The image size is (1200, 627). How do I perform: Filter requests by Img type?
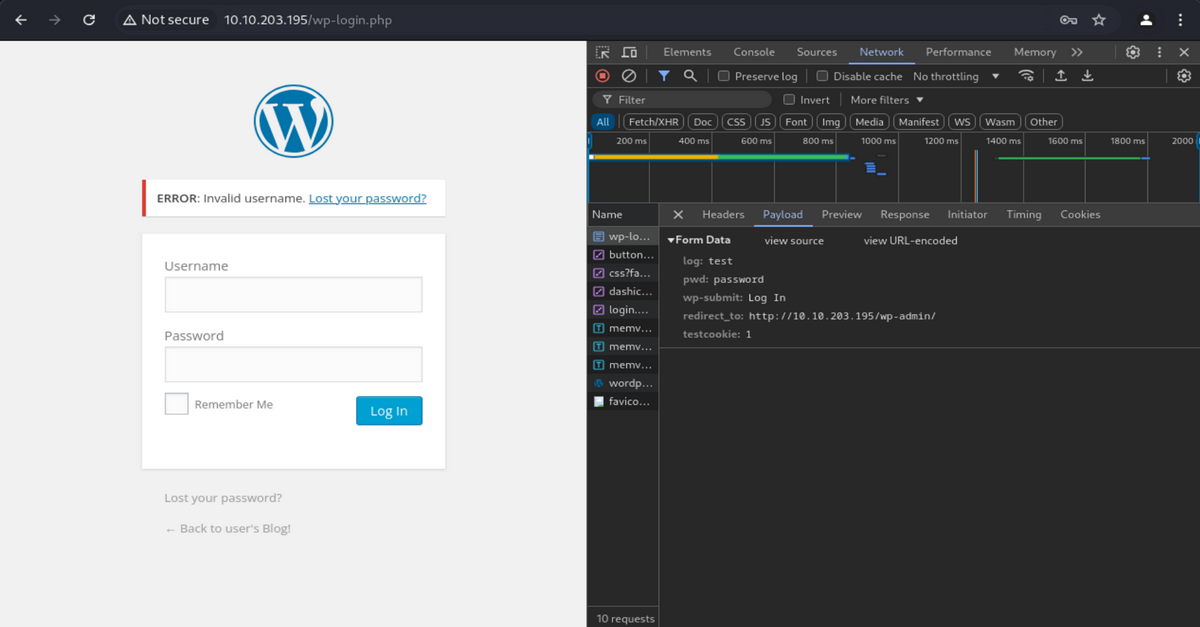pyautogui.click(x=831, y=122)
